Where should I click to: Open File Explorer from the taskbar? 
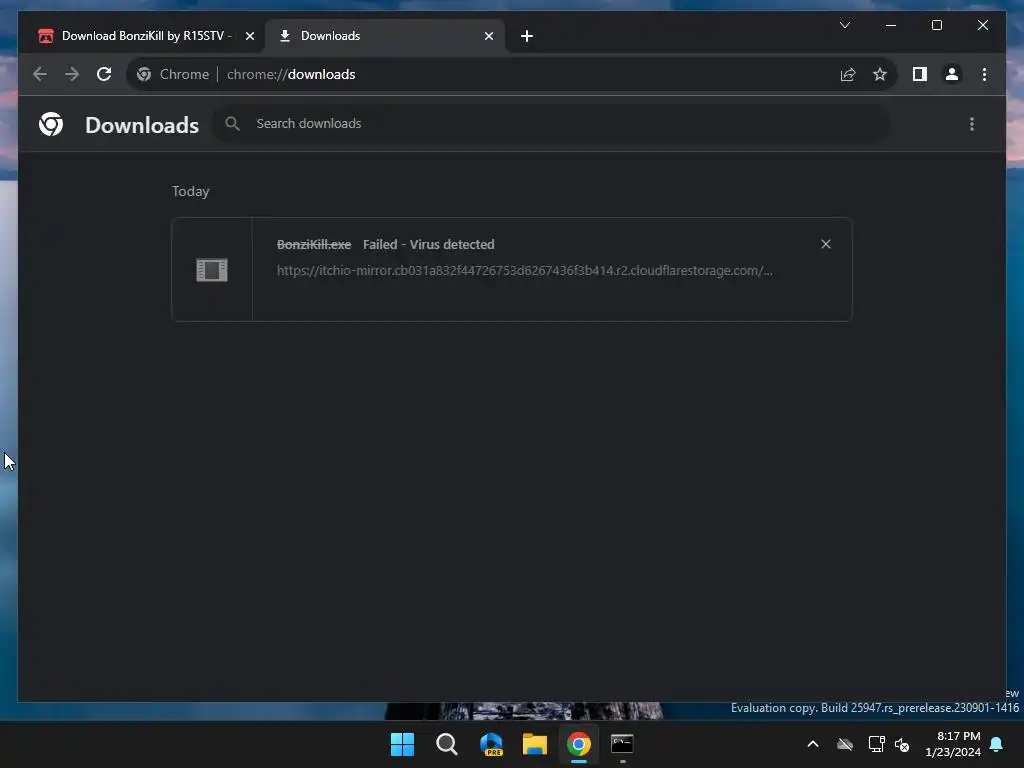tap(535, 744)
